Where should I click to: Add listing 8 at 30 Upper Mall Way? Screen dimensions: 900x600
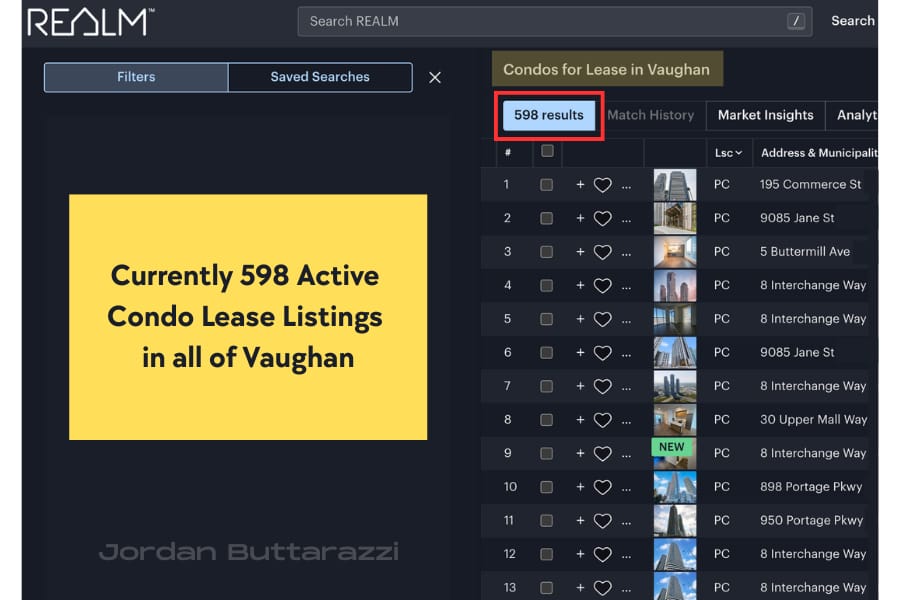click(x=580, y=420)
